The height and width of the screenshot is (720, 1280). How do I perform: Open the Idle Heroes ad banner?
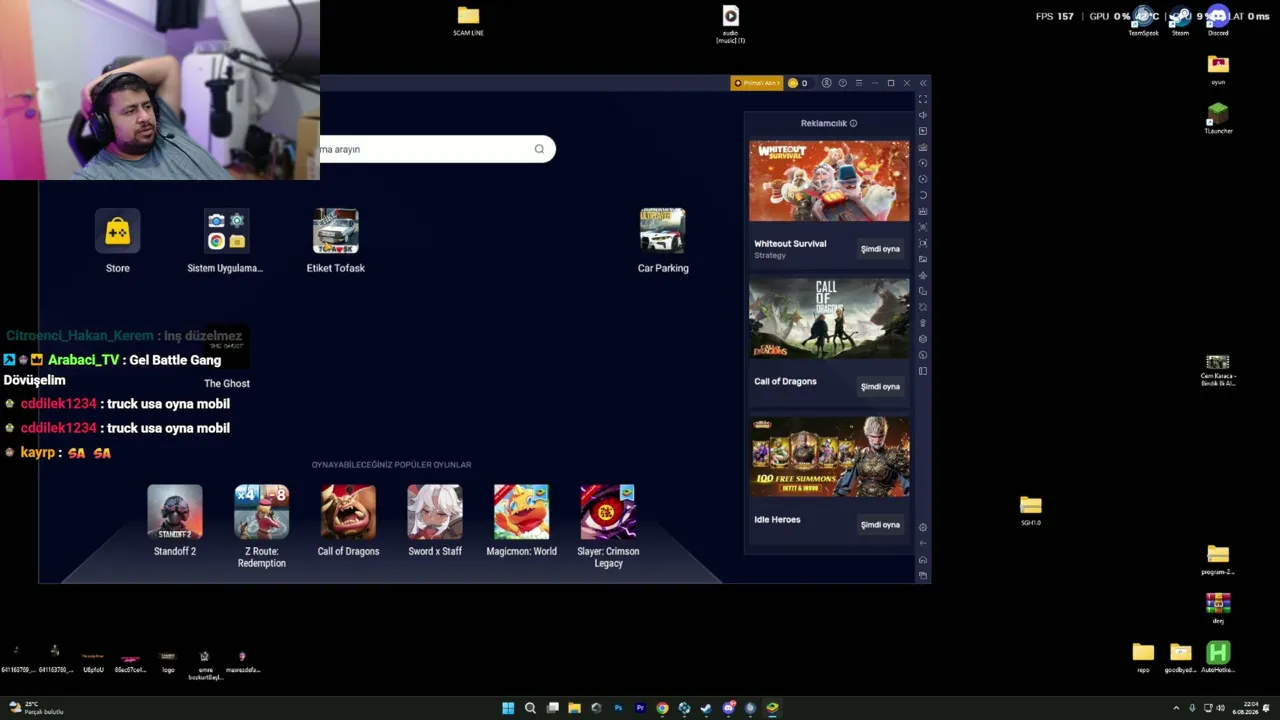(x=829, y=457)
